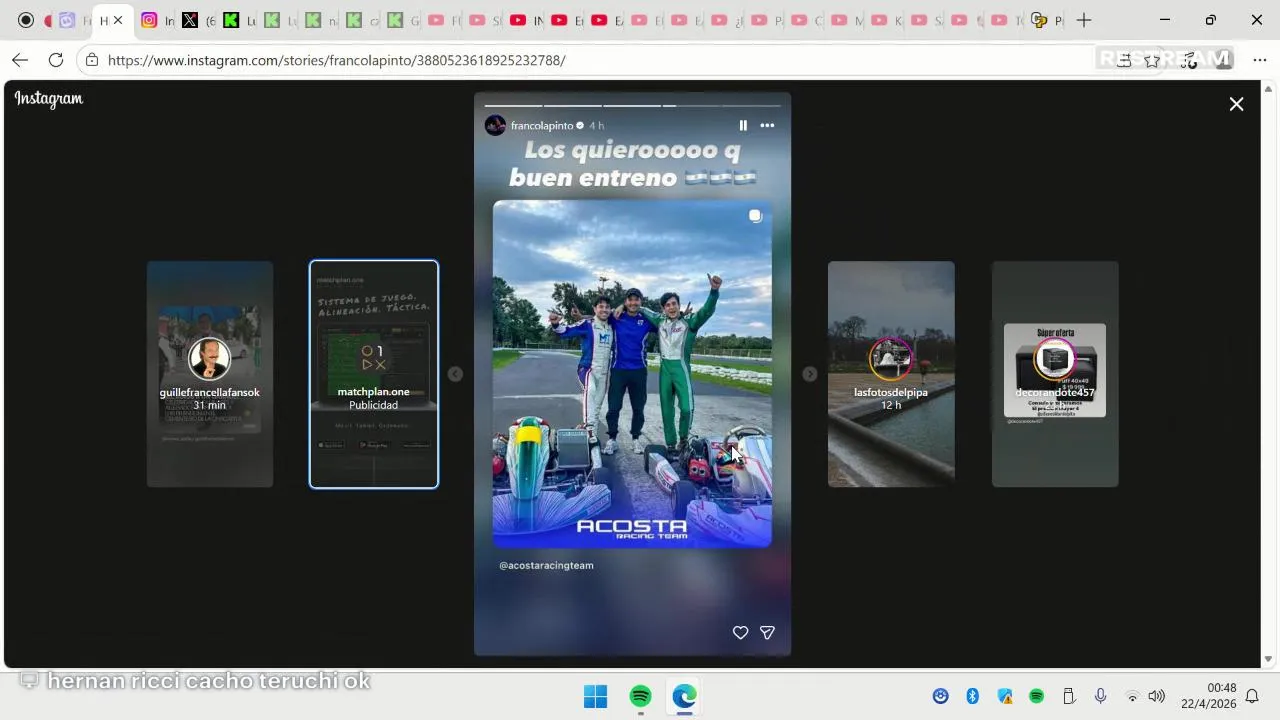Image resolution: width=1280 pixels, height=720 pixels.
Task: Switch to the last tab labeled P
Action: pos(1046,20)
